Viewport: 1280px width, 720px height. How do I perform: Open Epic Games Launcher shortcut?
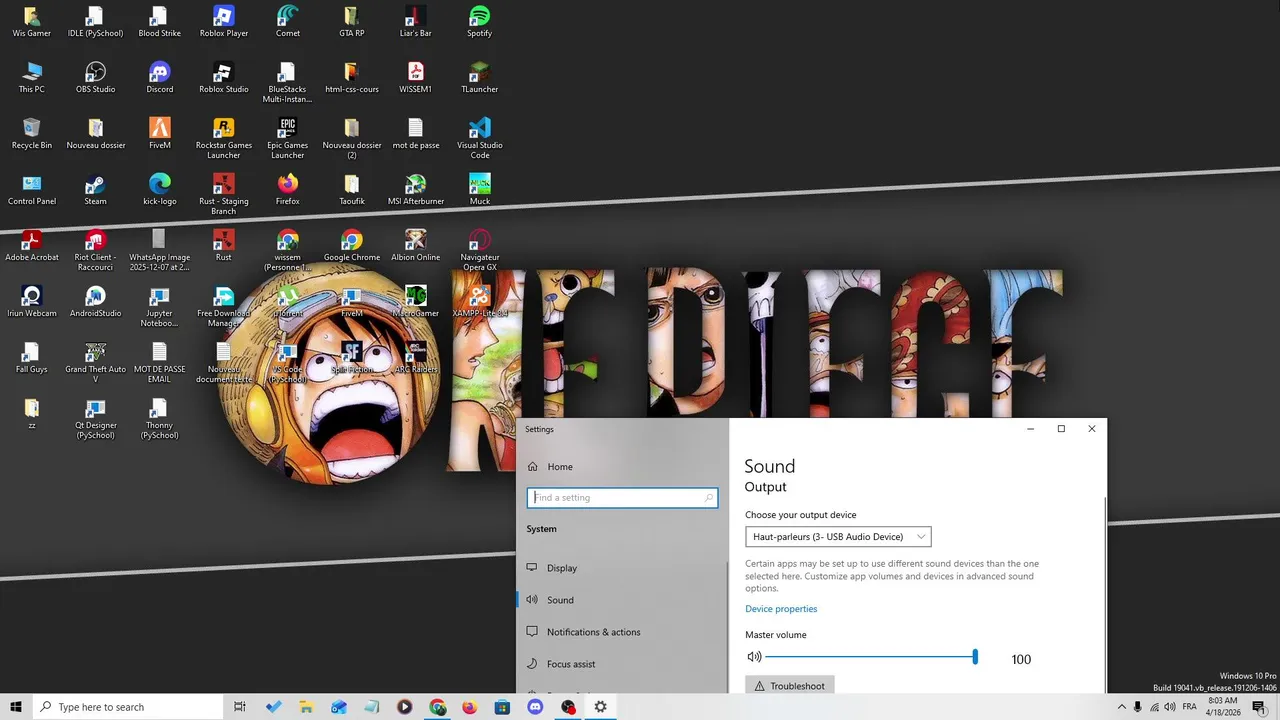pyautogui.click(x=287, y=139)
